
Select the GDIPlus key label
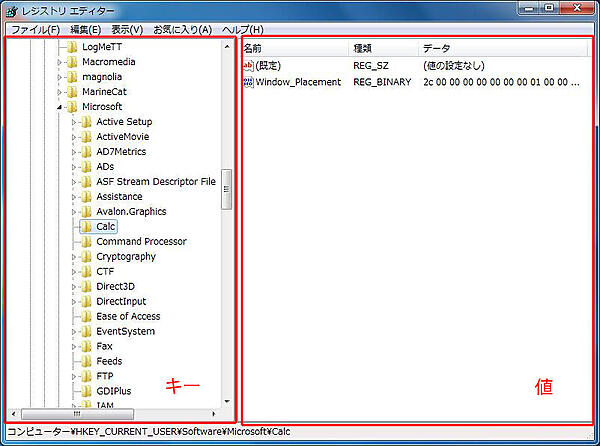pos(114,391)
